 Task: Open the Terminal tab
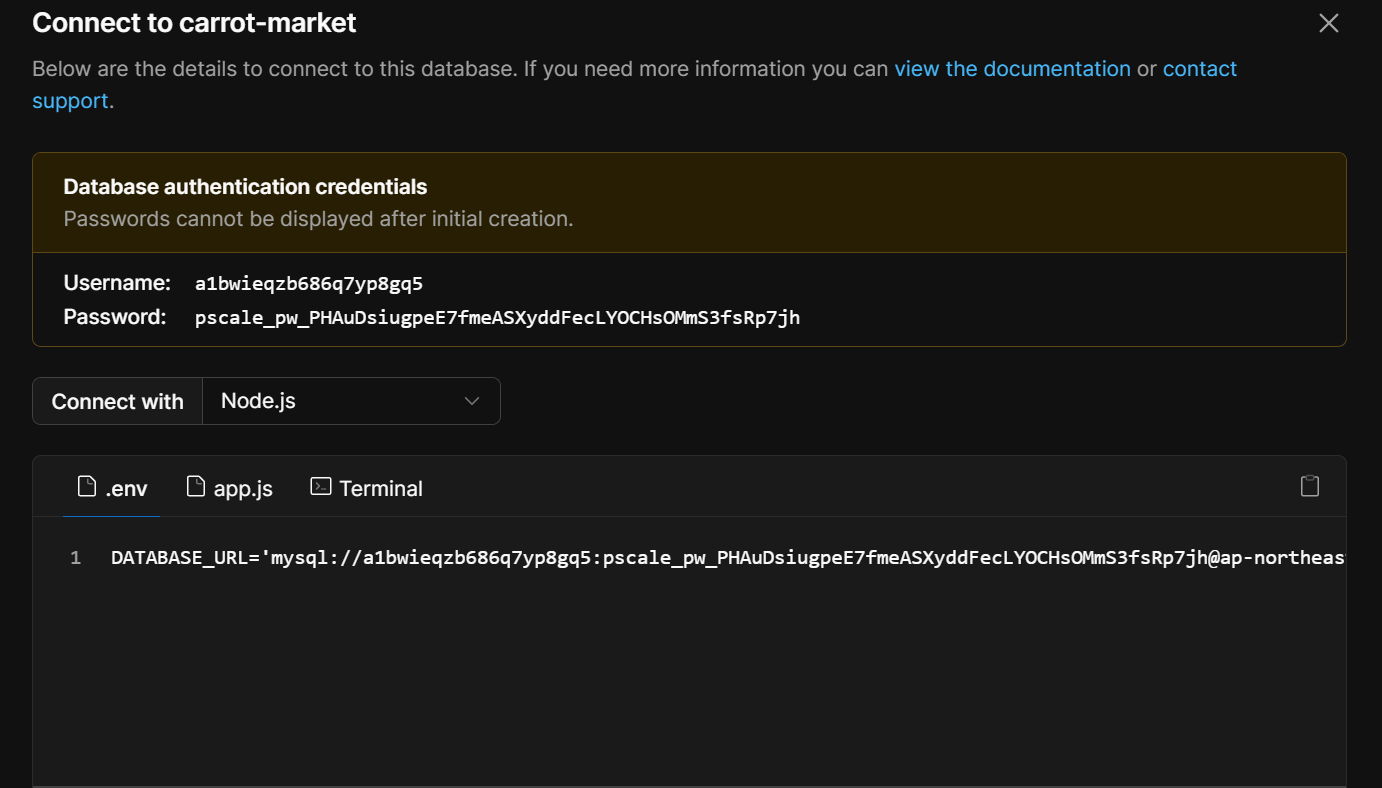380,488
